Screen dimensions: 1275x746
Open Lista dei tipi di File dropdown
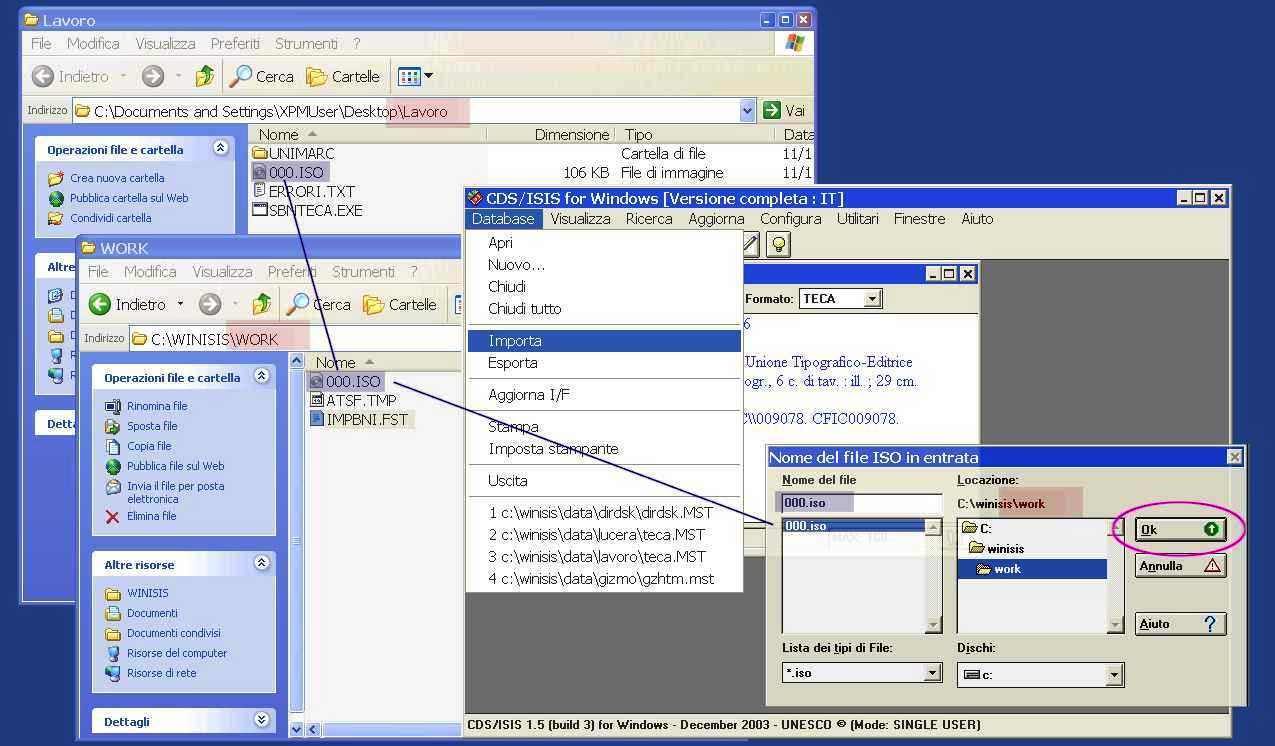932,673
